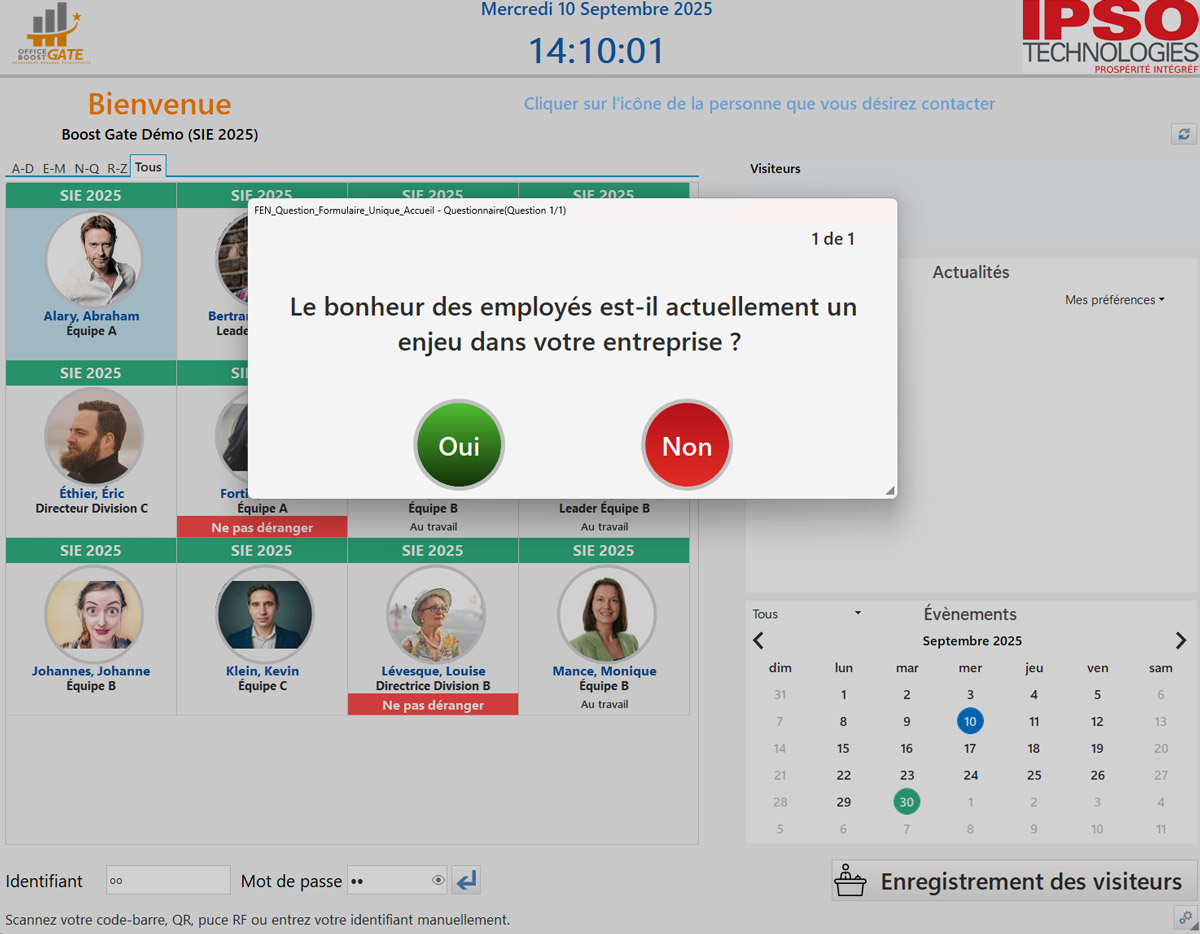Click the refresh icon near the top right

tap(1183, 134)
